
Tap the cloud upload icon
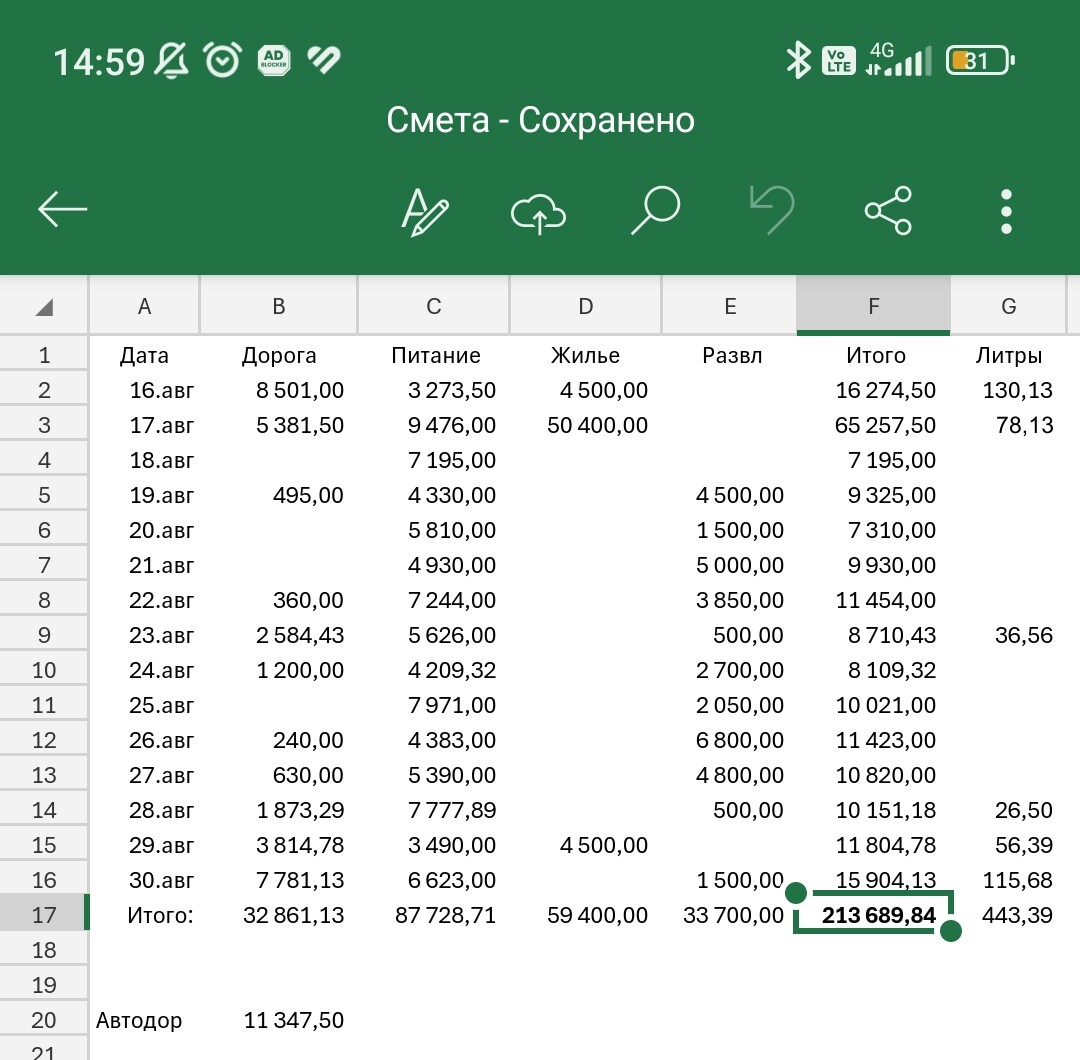[539, 212]
